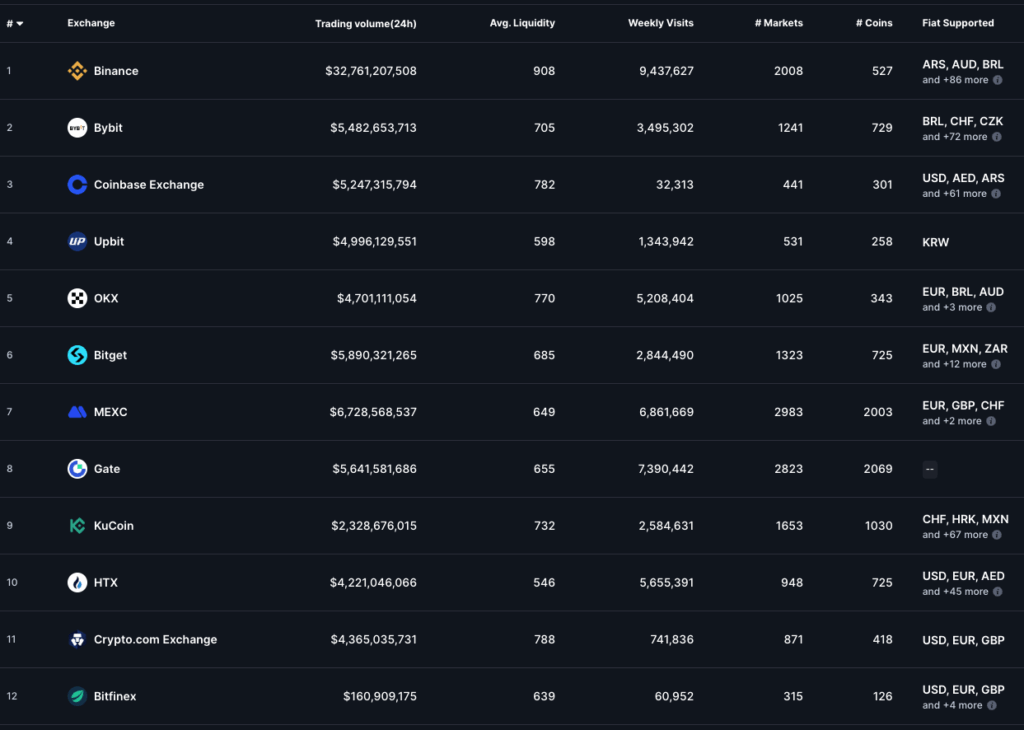Sort table by Exchange column header
The width and height of the screenshot is (1024, 730).
point(91,23)
